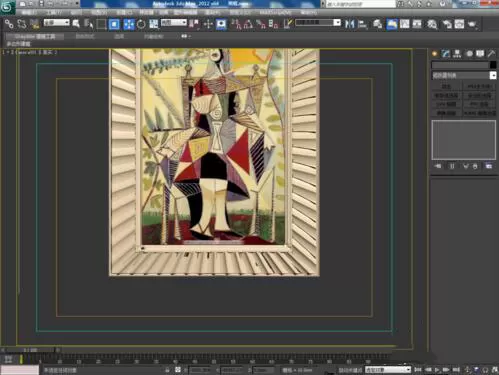This screenshot has height=375, width=499.
Task: Toggle the angle snap button
Action: tap(248, 24)
